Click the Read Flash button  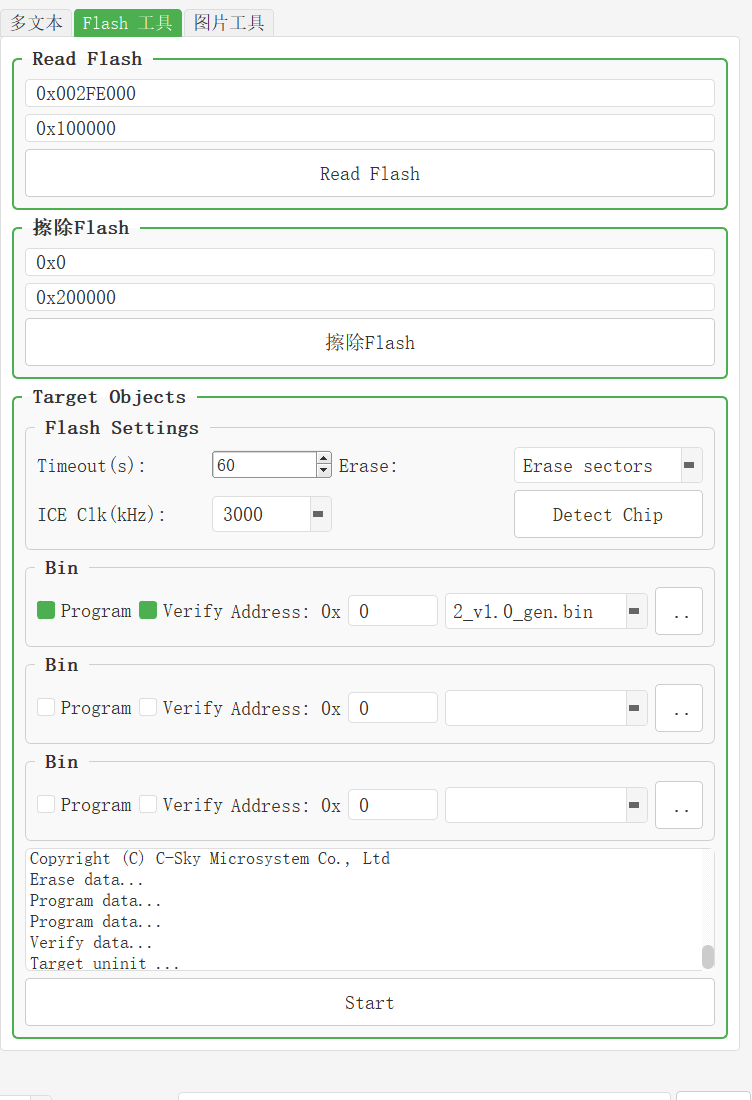[x=370, y=173]
